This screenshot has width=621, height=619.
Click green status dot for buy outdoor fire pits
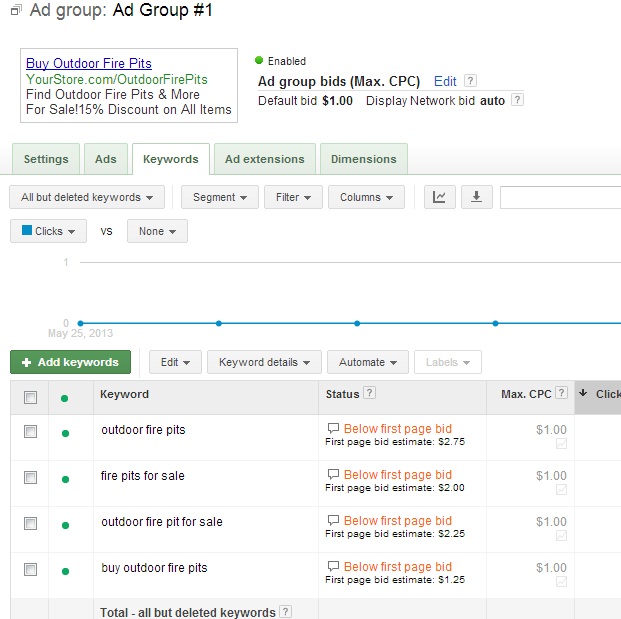(x=65, y=571)
